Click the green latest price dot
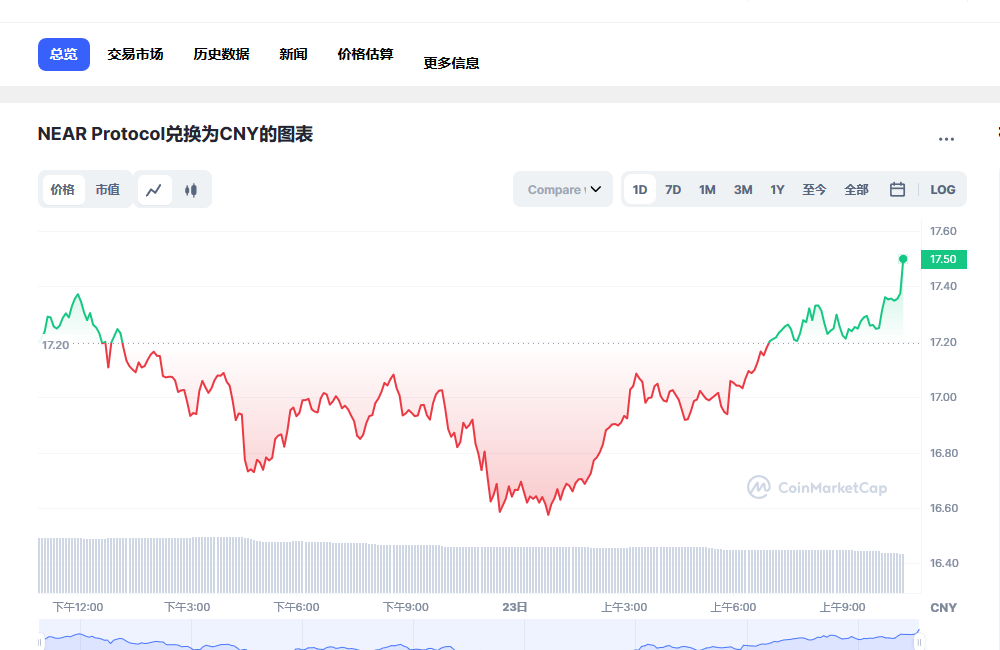 [903, 259]
